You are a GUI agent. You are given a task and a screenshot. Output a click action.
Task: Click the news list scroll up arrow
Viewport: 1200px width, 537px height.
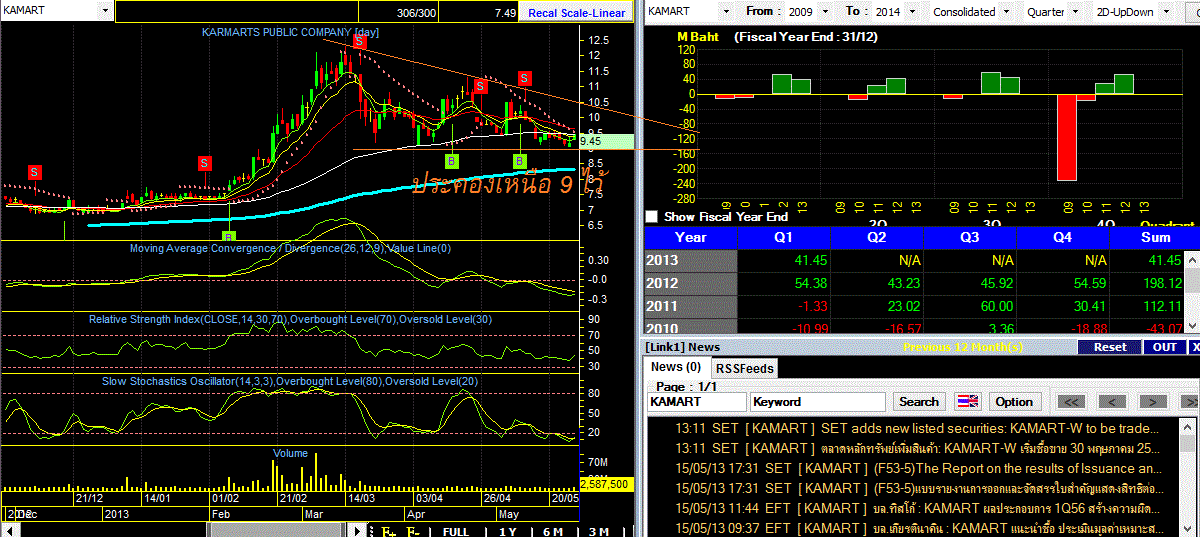pyautogui.click(x=1188, y=425)
